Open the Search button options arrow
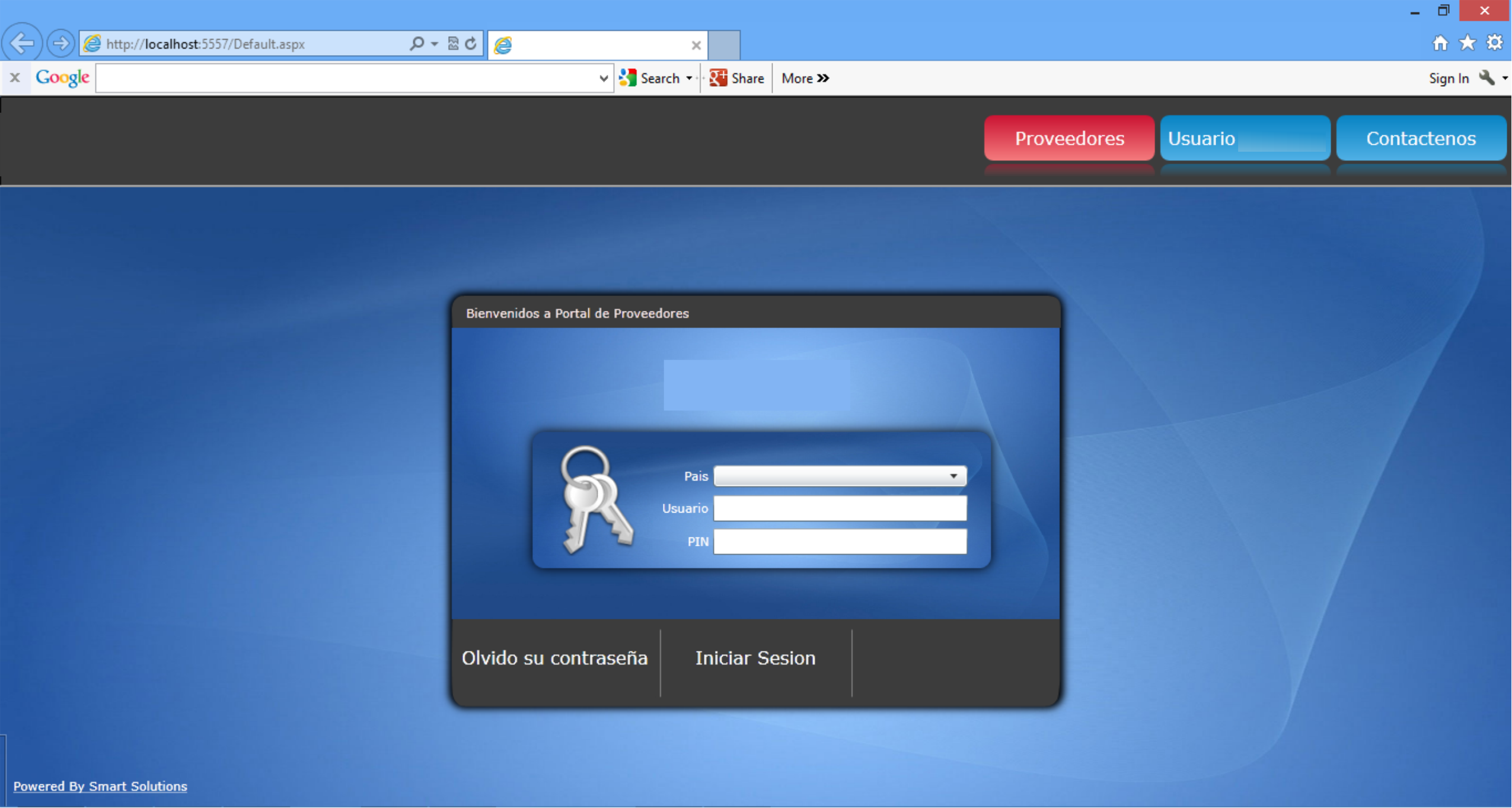The height and width of the screenshot is (808, 1512). click(x=689, y=78)
